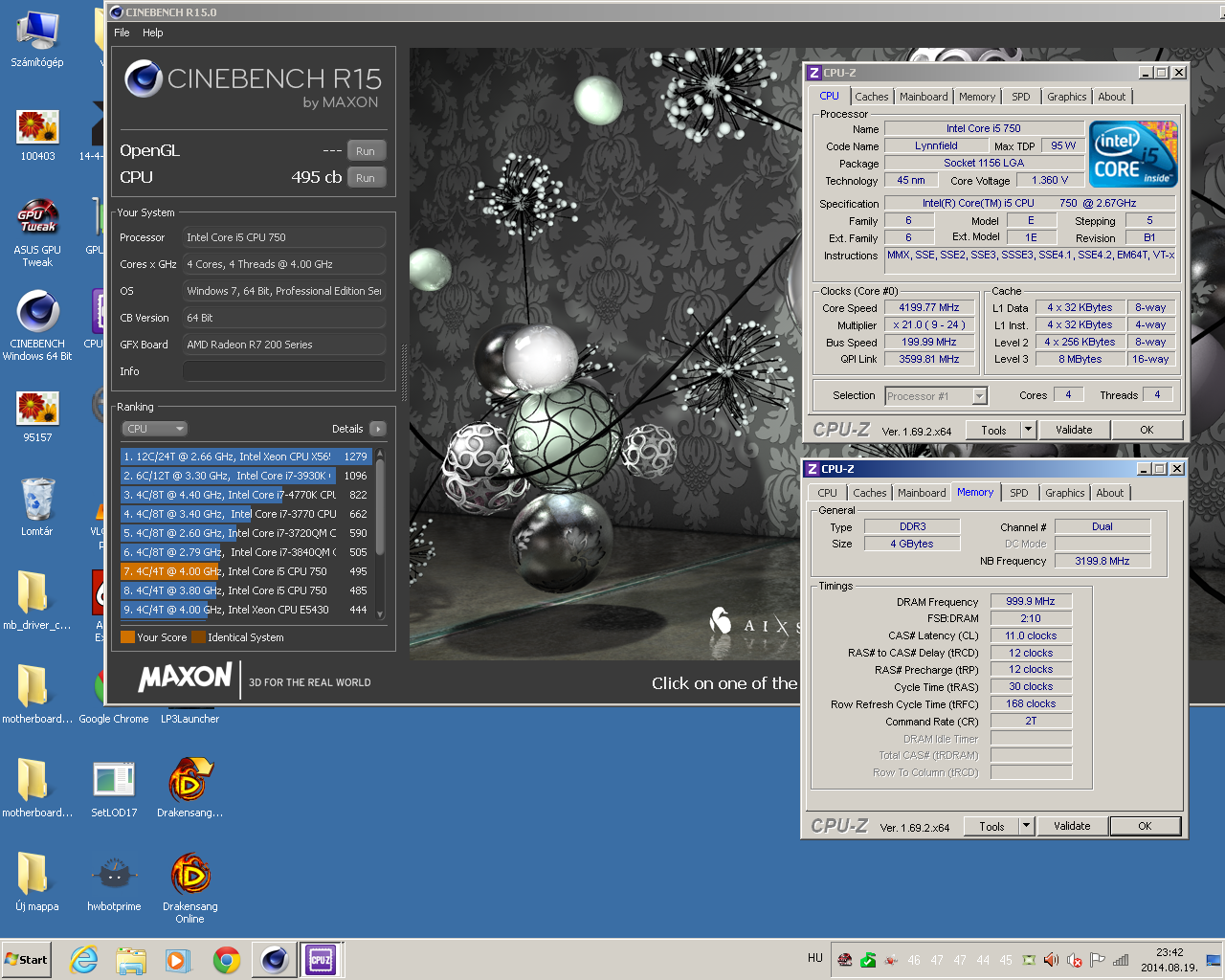
Task: Click the green checkmark tray icon
Action: (868, 960)
